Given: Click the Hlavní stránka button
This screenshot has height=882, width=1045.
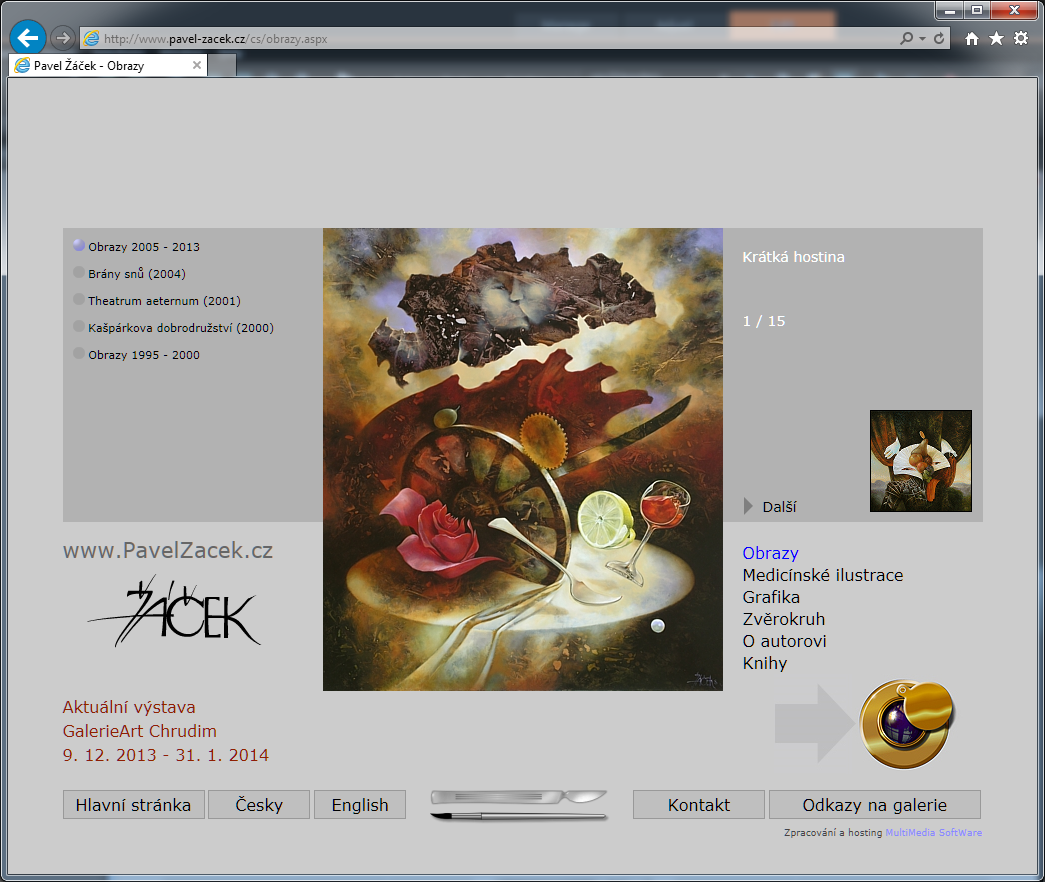Looking at the screenshot, I should 133,805.
